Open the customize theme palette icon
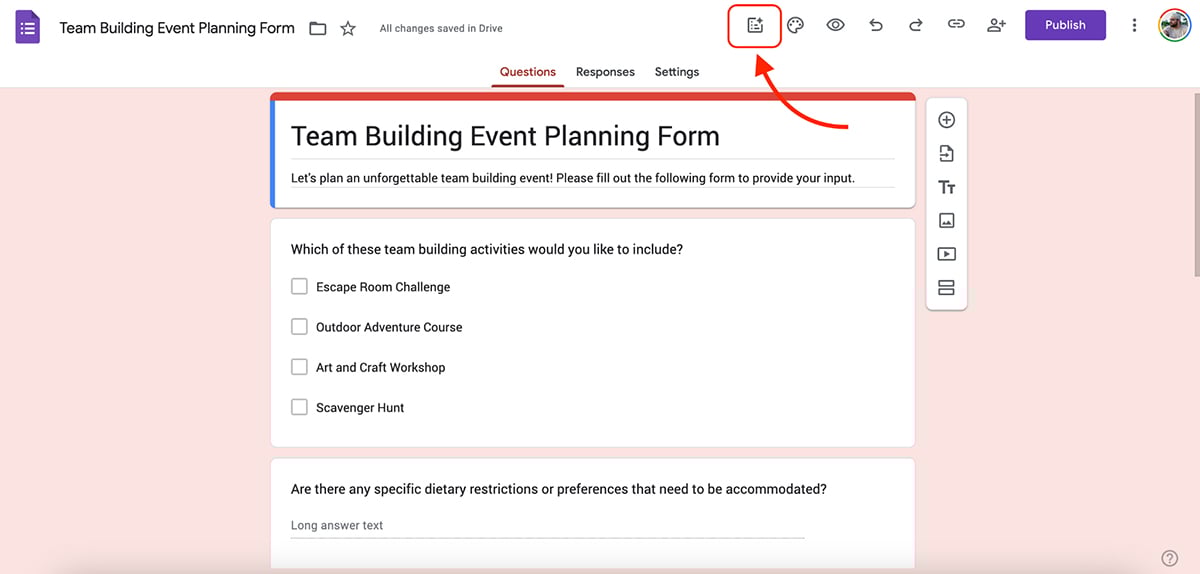 796,26
